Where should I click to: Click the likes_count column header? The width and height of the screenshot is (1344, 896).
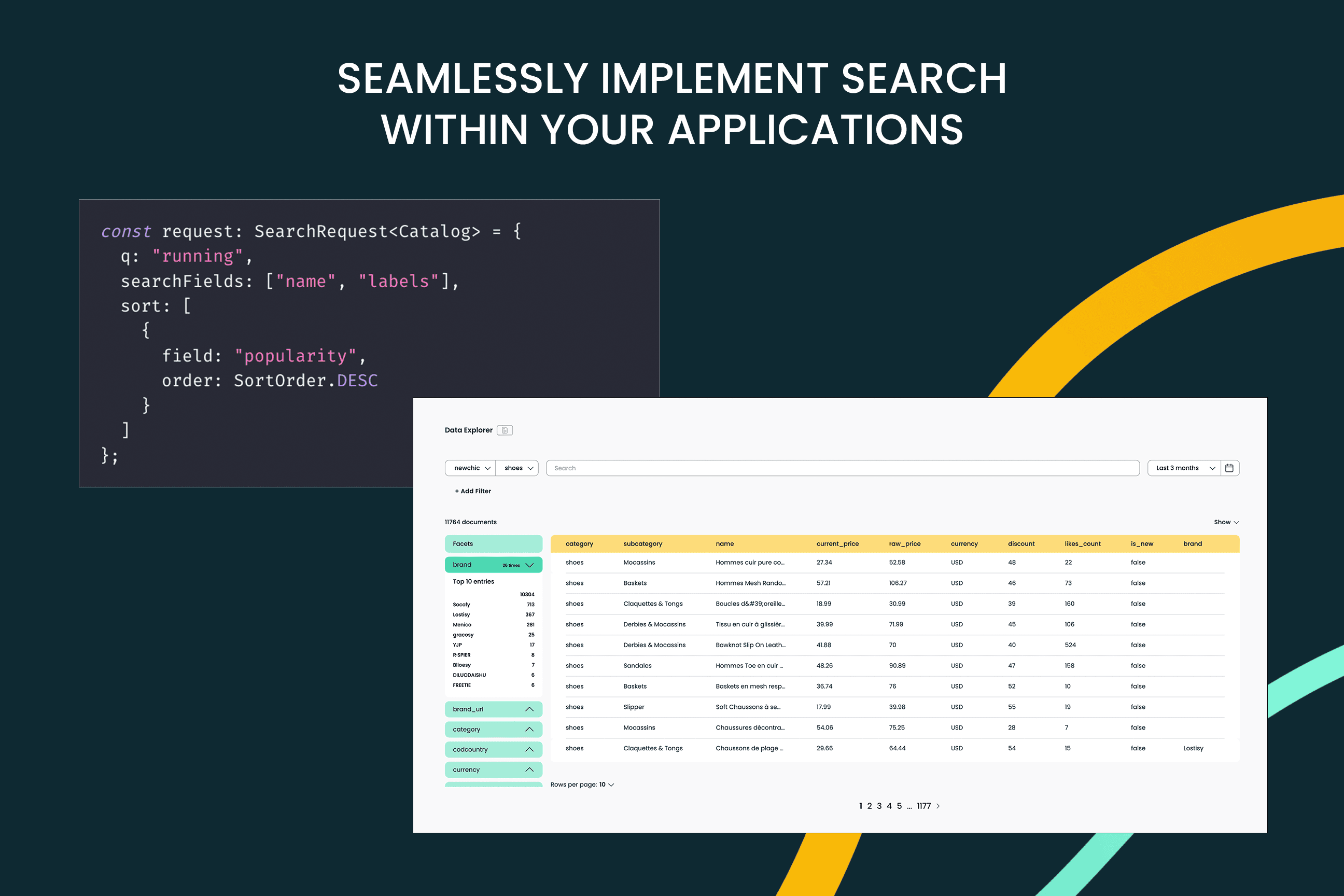pyautogui.click(x=1082, y=544)
